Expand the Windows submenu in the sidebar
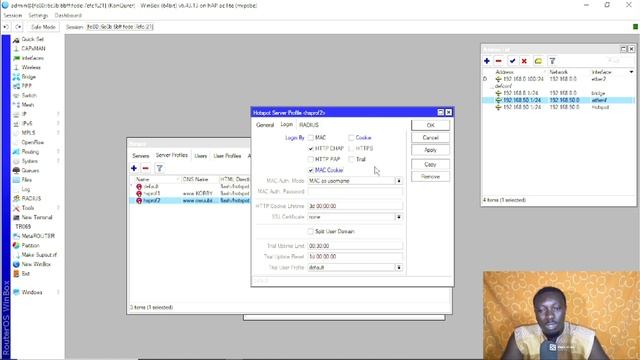Screen dimensions: 640x360 58,293
